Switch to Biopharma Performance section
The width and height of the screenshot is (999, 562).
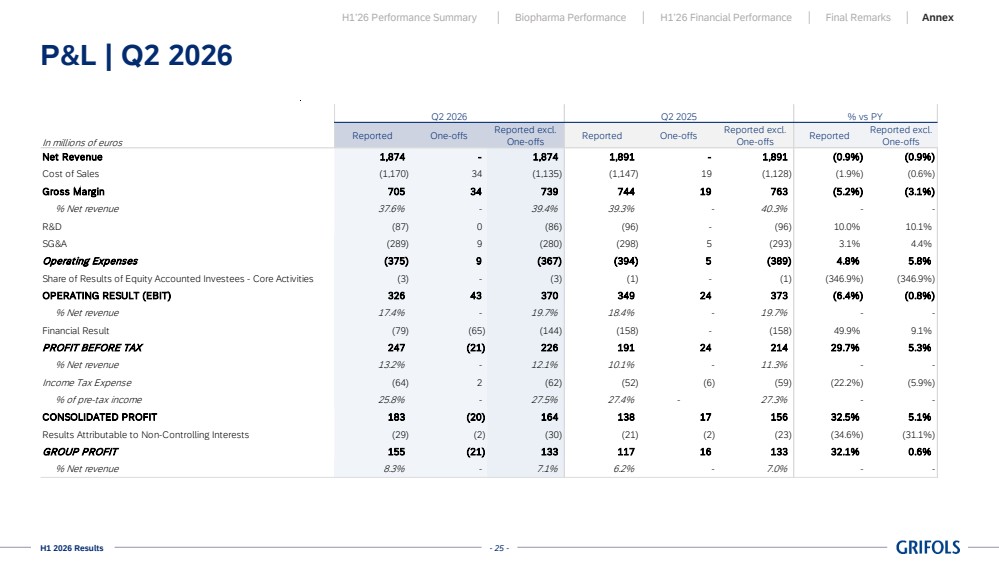570,17
